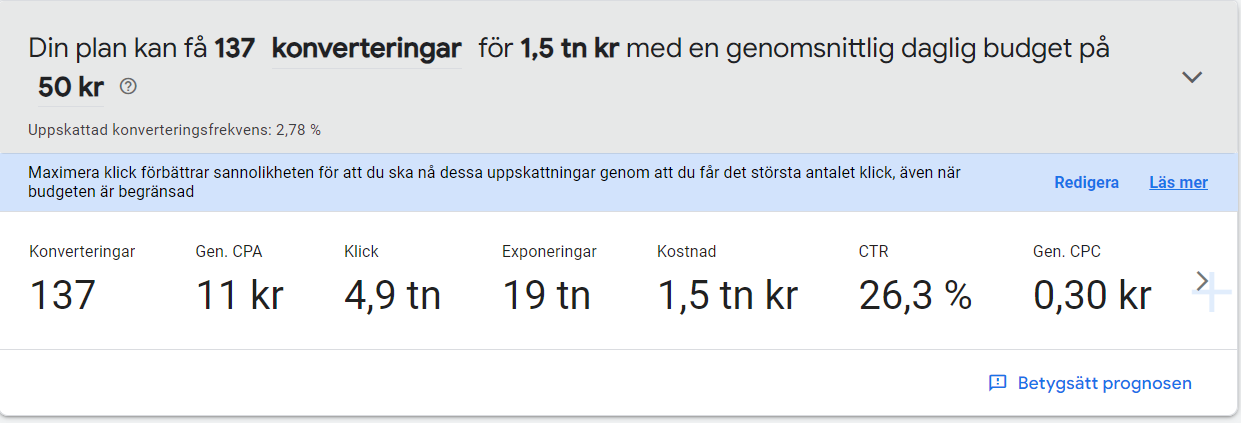Click the blue Maximera klick info banner text
The width and height of the screenshot is (1241, 423).
495,182
